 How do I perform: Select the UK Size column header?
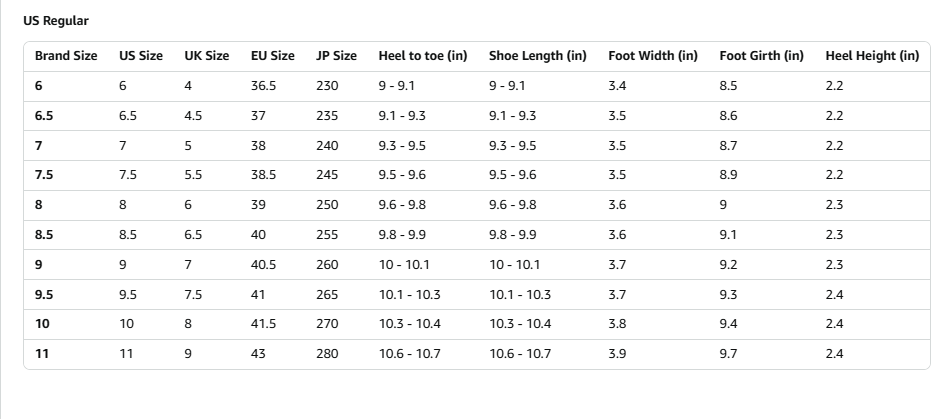pos(206,56)
